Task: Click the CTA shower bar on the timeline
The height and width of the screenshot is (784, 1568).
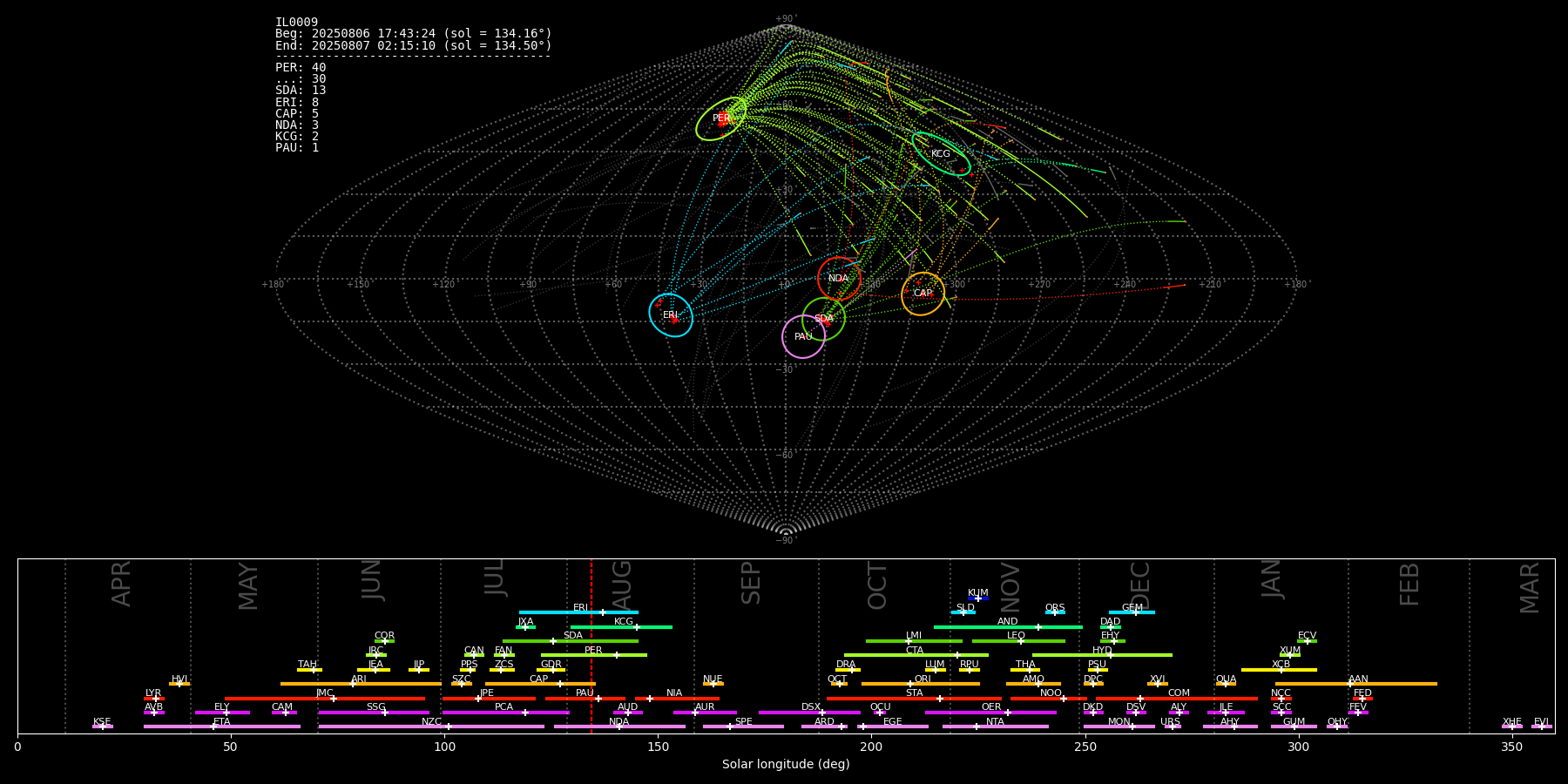Action: click(916, 655)
